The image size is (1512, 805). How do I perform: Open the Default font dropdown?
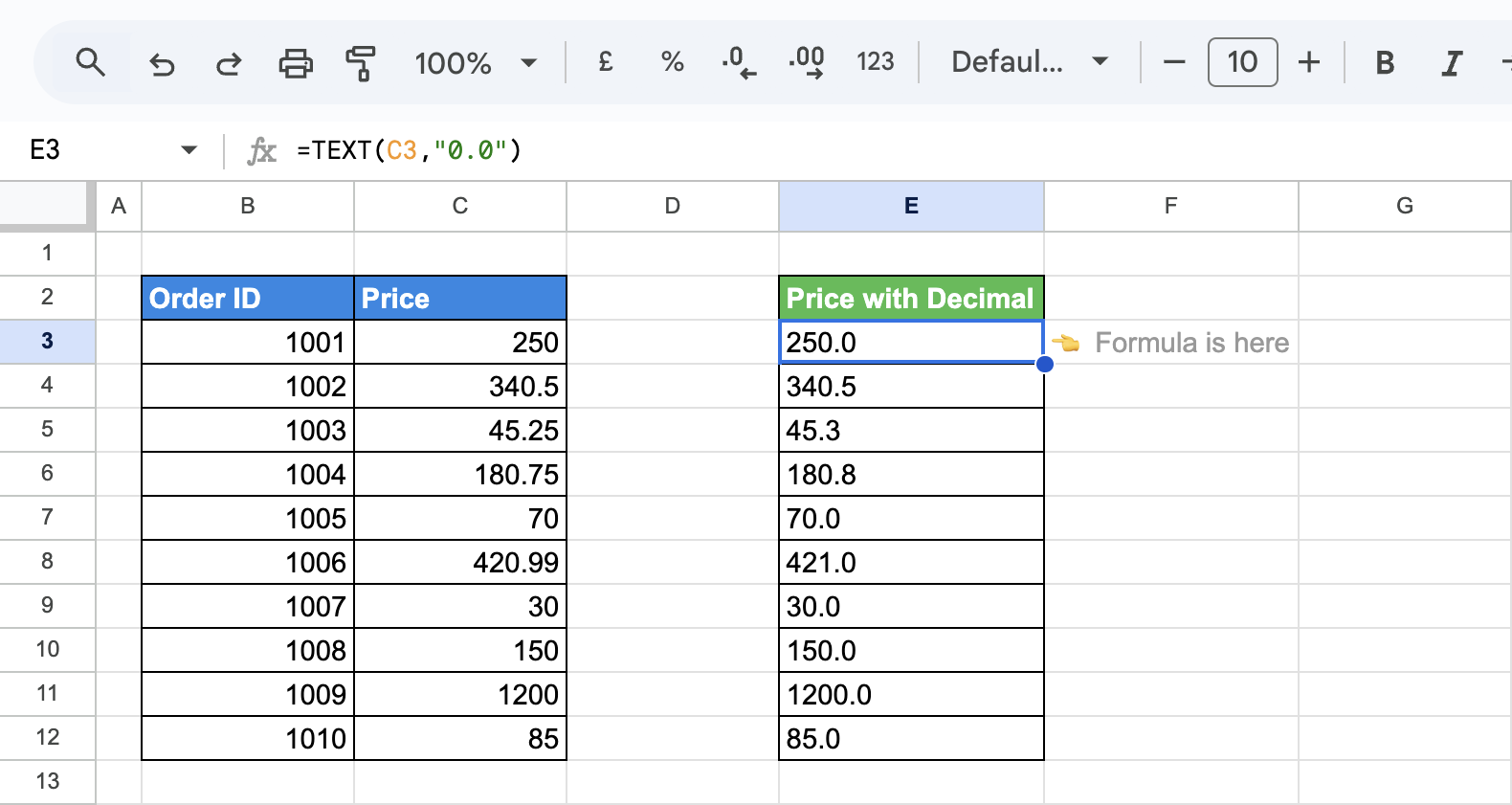click(1030, 63)
